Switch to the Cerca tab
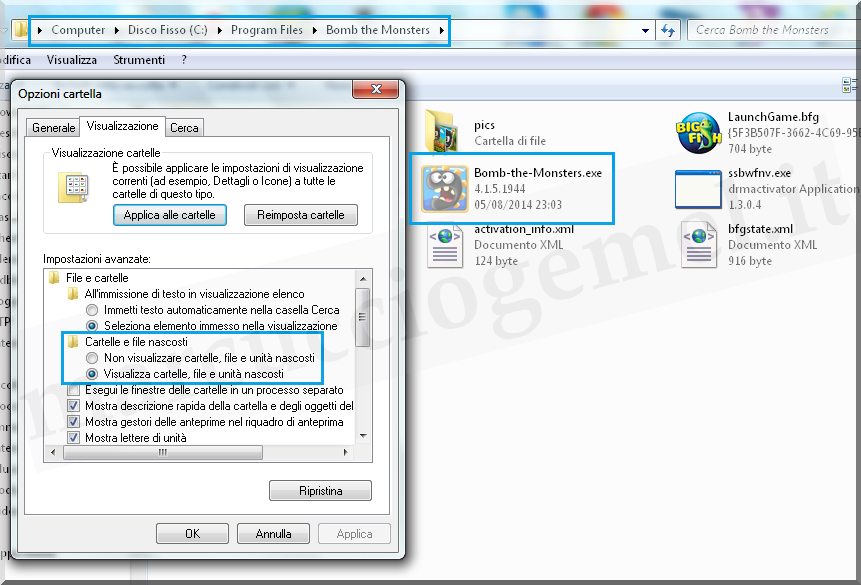 [x=184, y=127]
